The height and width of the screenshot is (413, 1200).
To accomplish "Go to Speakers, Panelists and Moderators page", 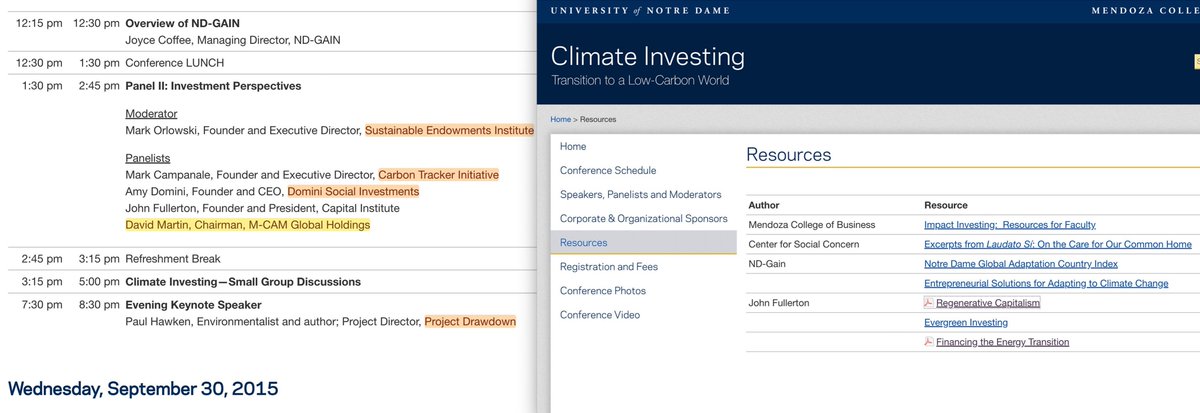I will [x=640, y=194].
